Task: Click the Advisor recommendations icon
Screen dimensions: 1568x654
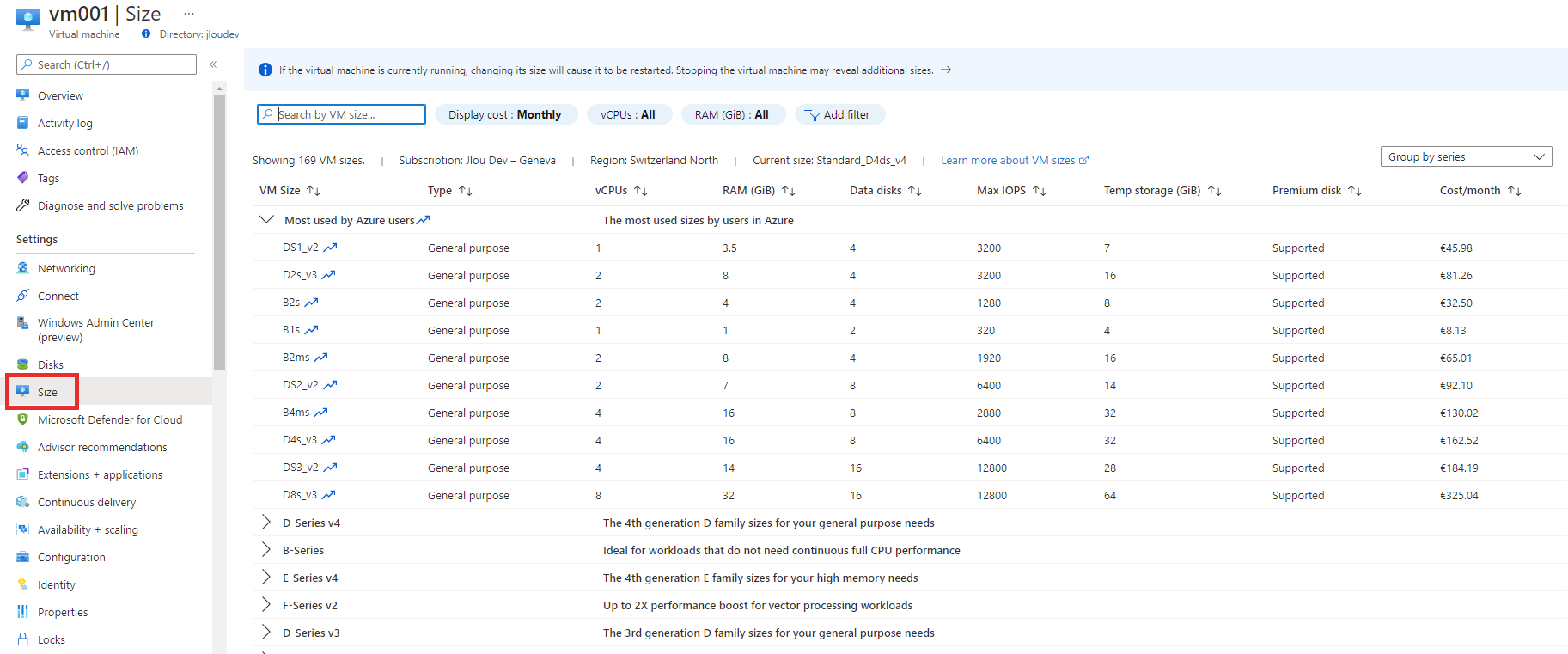Action: 23,447
